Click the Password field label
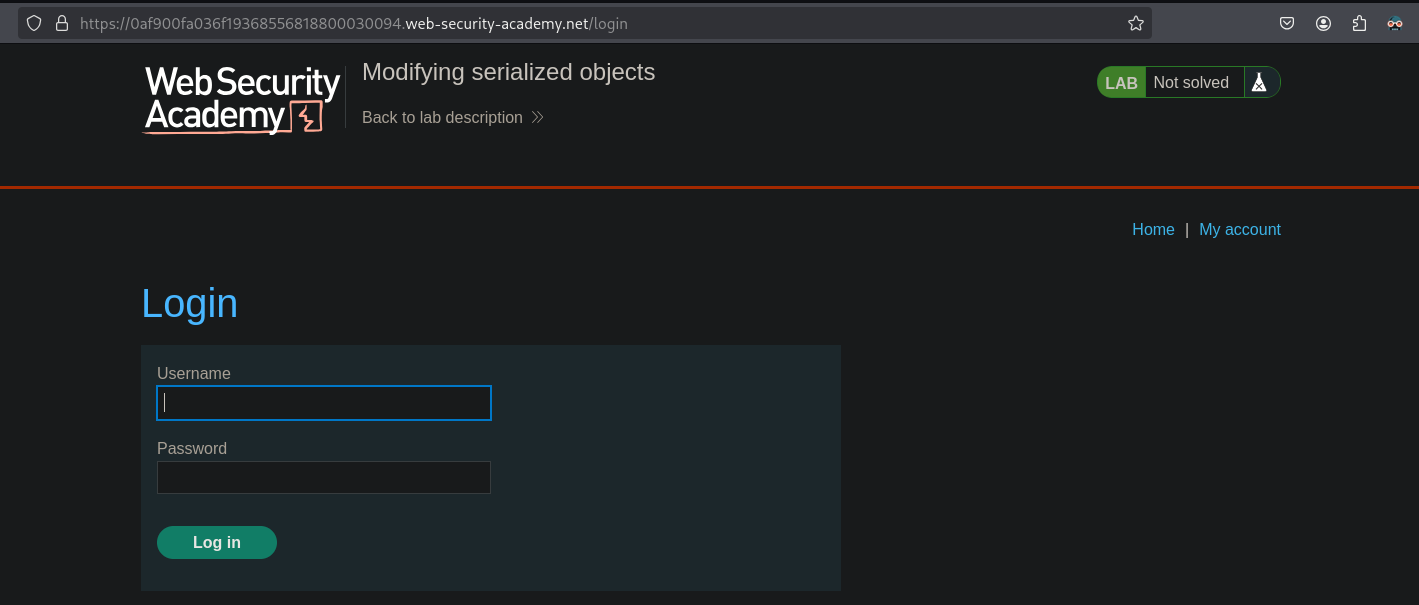Viewport: 1419px width, 605px height. (x=192, y=449)
